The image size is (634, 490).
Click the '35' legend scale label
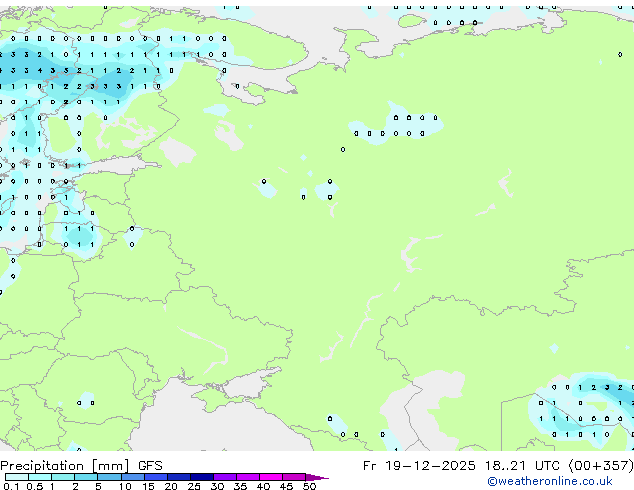(x=240, y=486)
